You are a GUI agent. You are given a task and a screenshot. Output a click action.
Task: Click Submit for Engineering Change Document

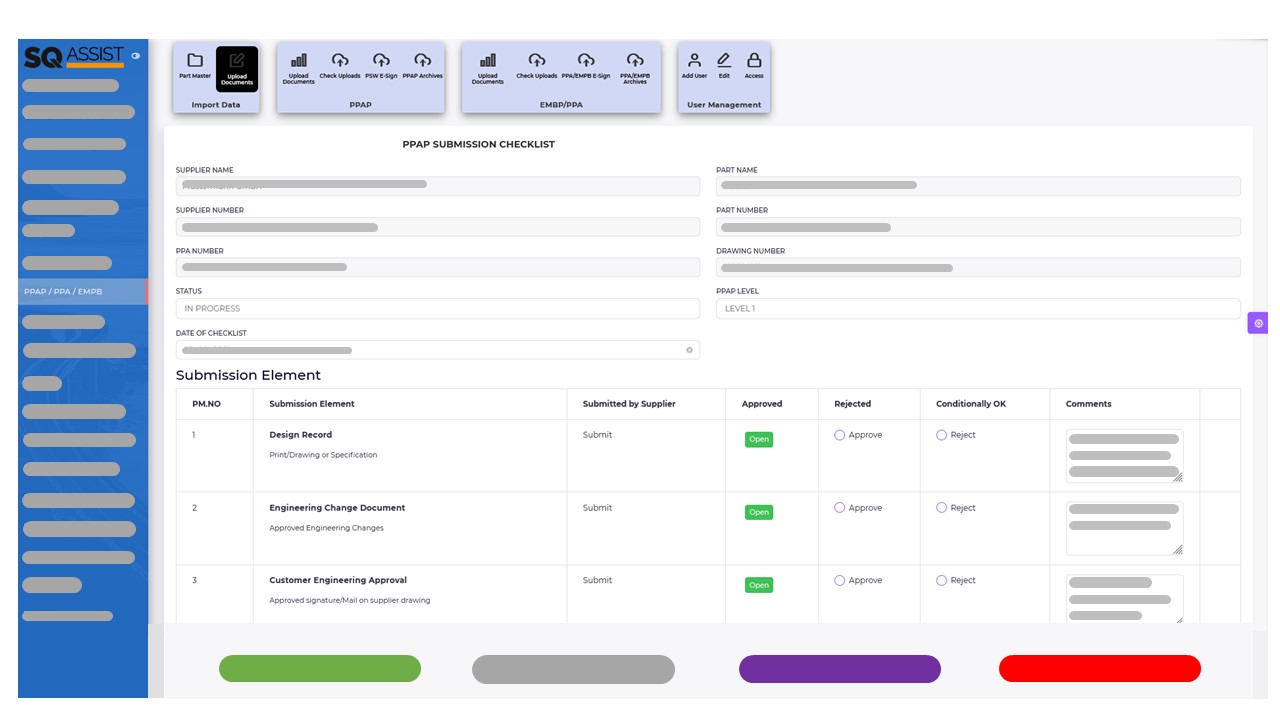pos(597,508)
